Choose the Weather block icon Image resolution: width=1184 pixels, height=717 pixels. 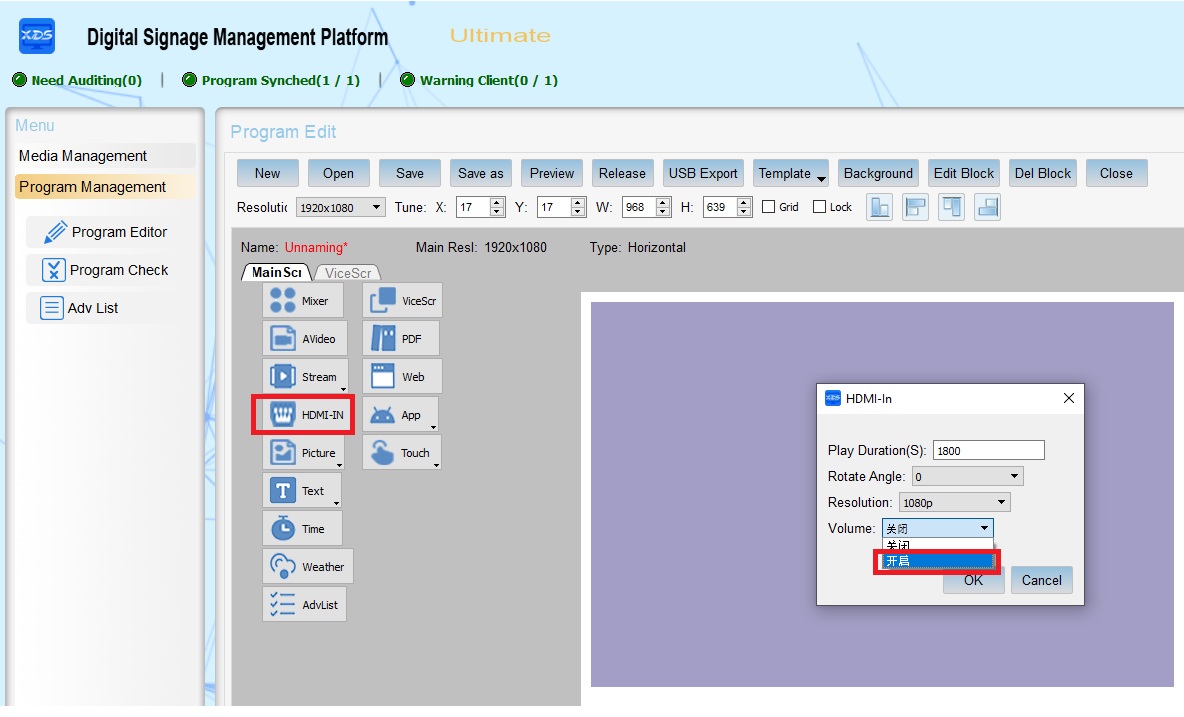307,567
